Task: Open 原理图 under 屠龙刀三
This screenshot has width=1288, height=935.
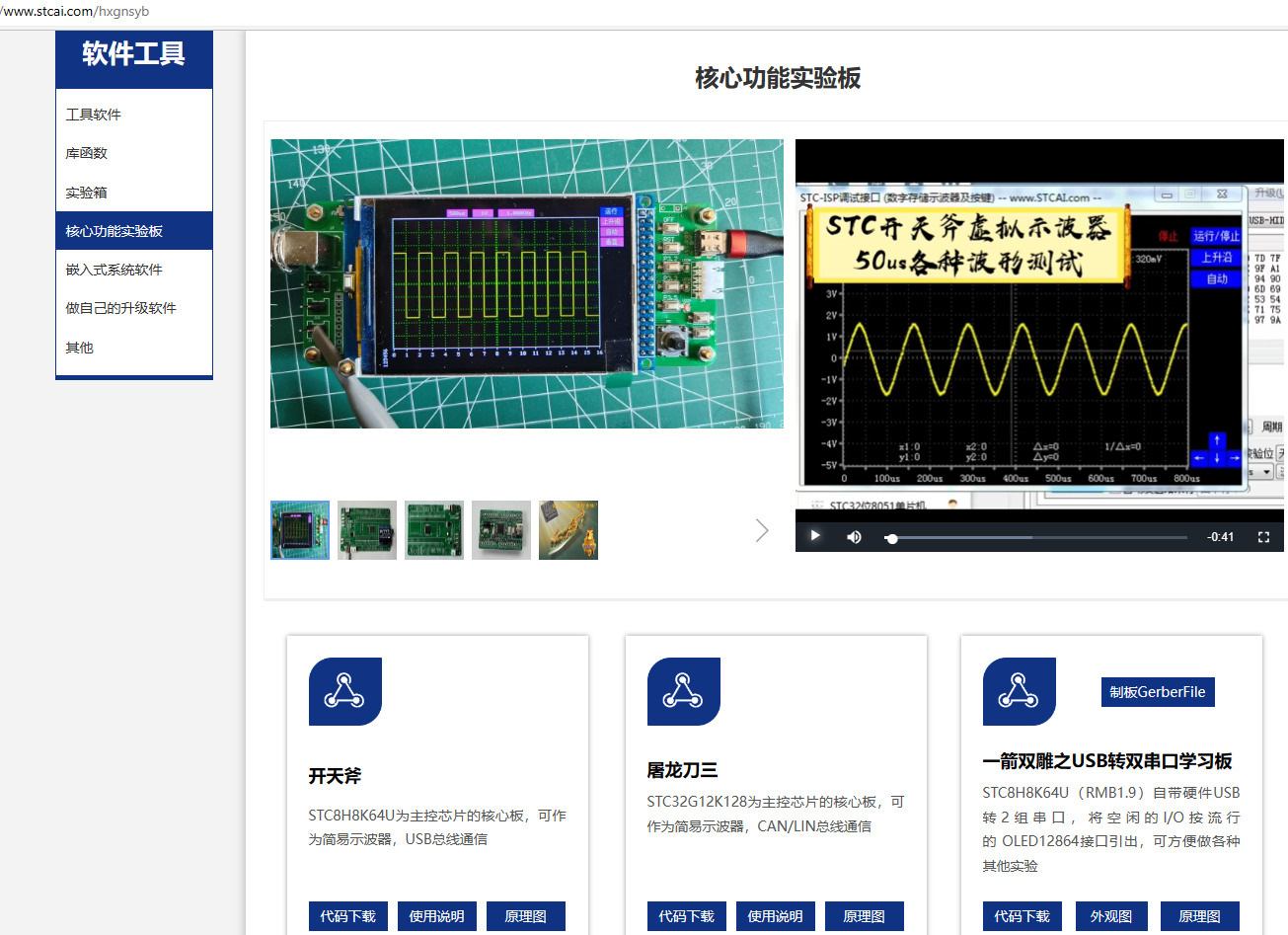Action: click(864, 916)
